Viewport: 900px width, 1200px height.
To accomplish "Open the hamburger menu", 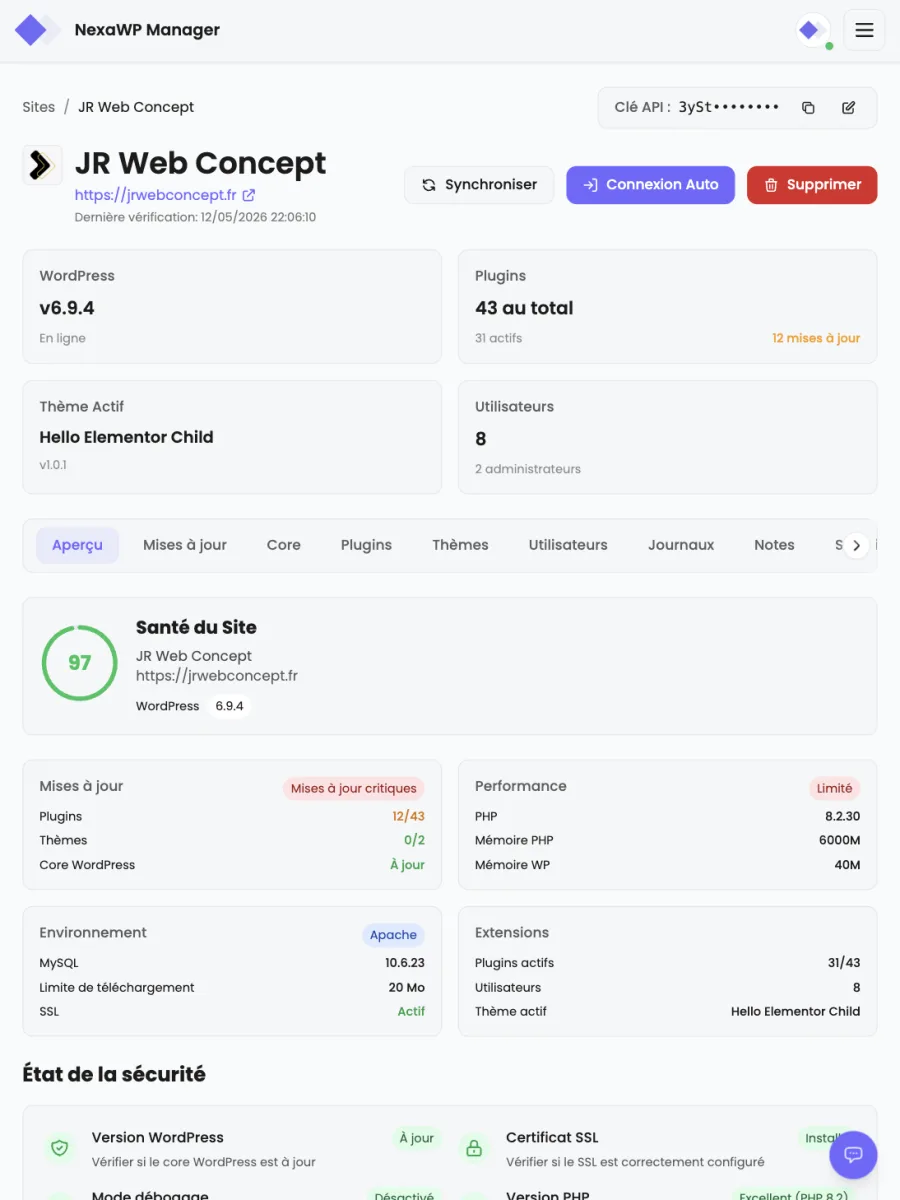I will point(864,30).
